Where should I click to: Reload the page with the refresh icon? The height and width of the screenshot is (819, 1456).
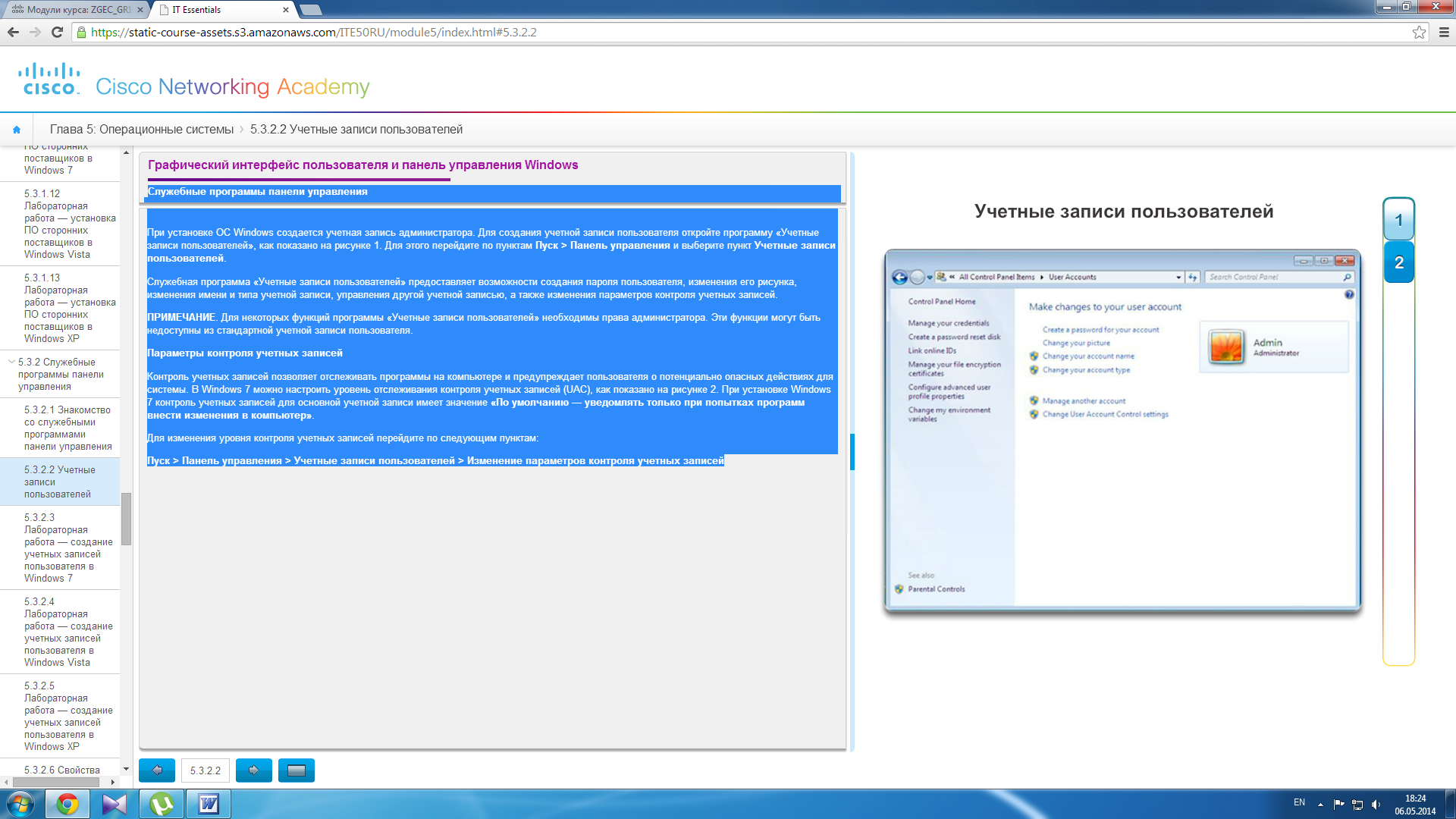point(57,32)
